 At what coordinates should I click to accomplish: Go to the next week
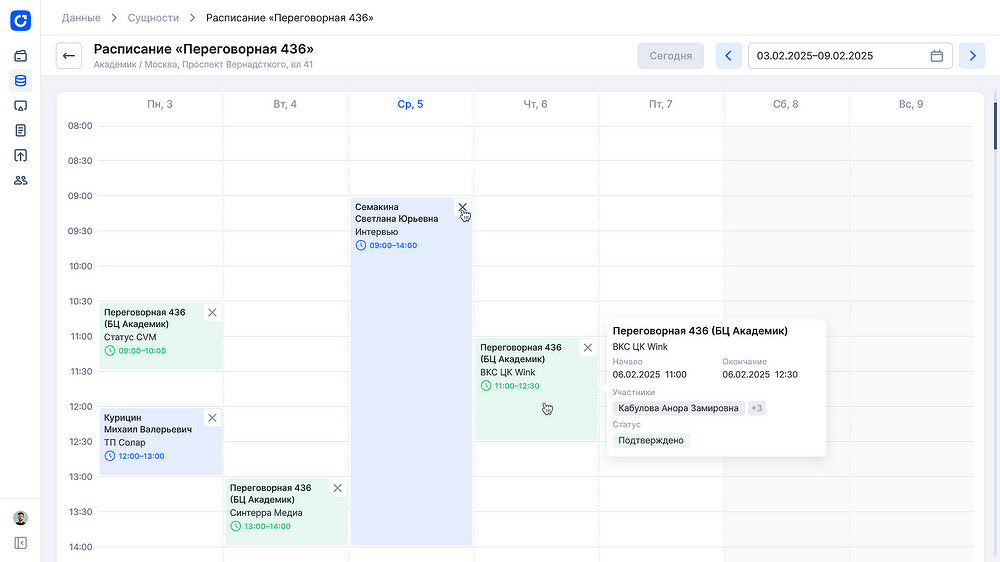(971, 56)
